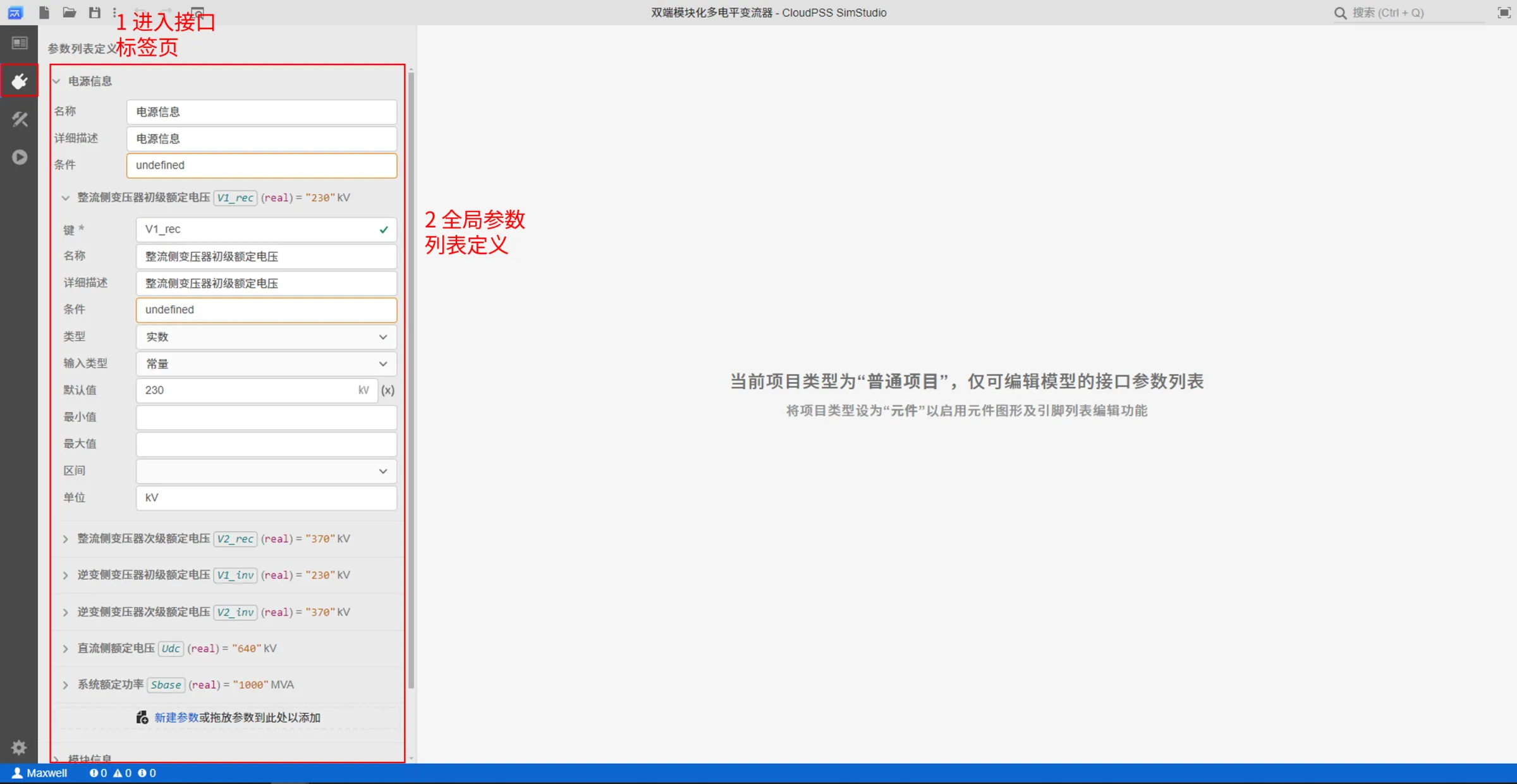Click the V1_rec key tag in header
The height and width of the screenshot is (784, 1517).
coord(235,198)
